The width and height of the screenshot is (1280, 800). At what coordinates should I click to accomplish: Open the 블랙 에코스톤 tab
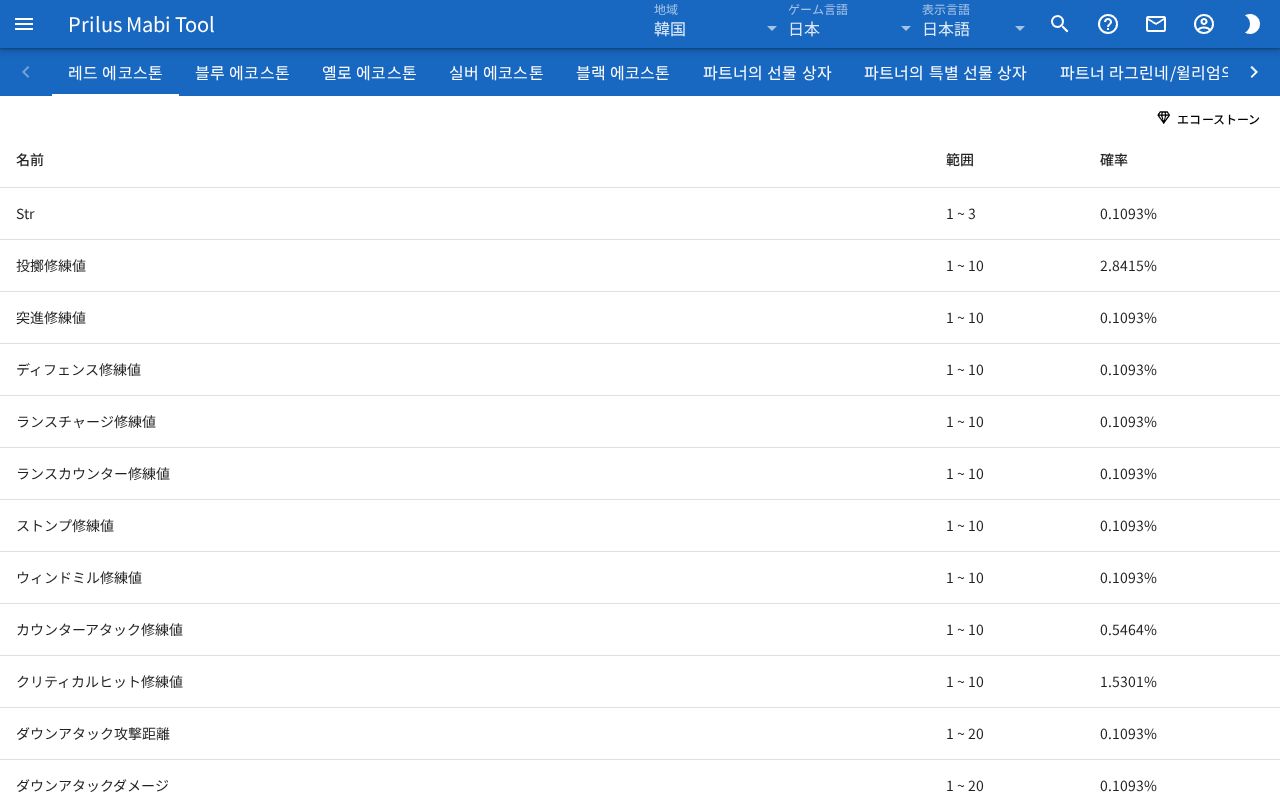pos(623,72)
